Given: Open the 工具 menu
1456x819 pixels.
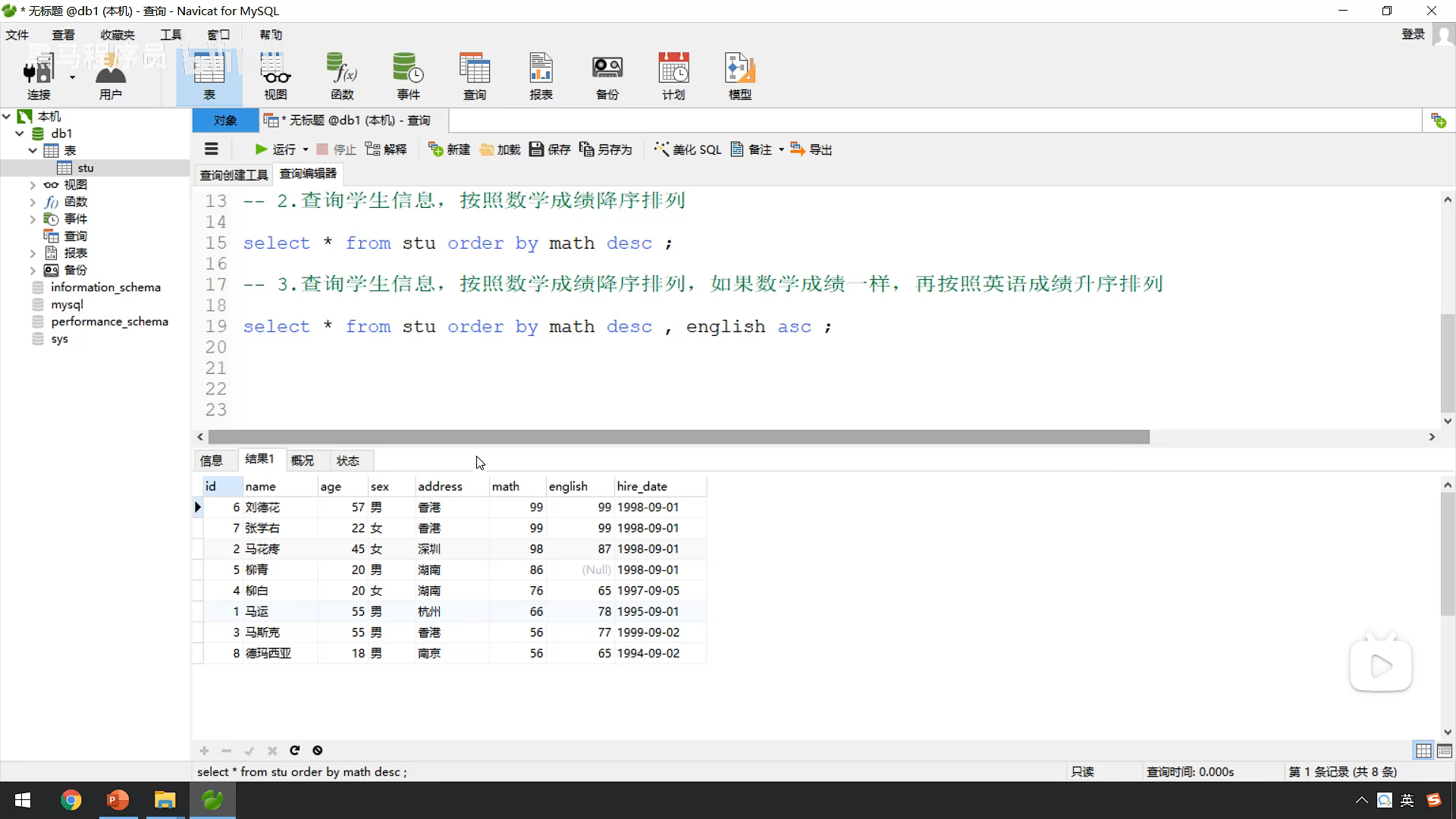Looking at the screenshot, I should [x=171, y=35].
